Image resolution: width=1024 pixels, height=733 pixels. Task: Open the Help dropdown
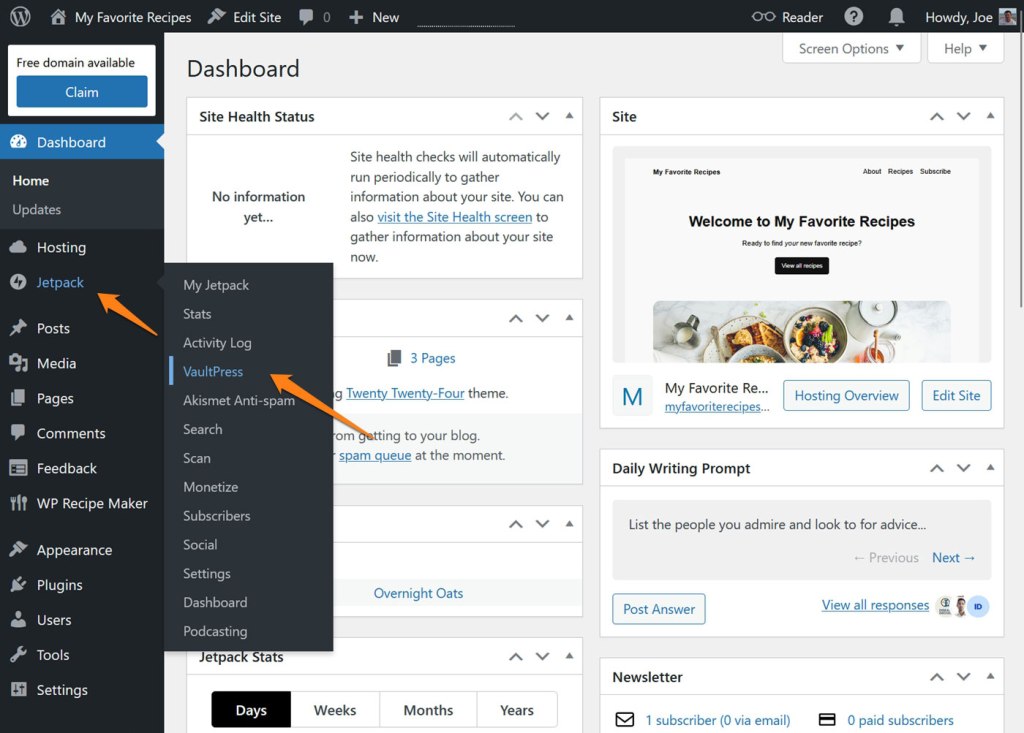coord(965,48)
